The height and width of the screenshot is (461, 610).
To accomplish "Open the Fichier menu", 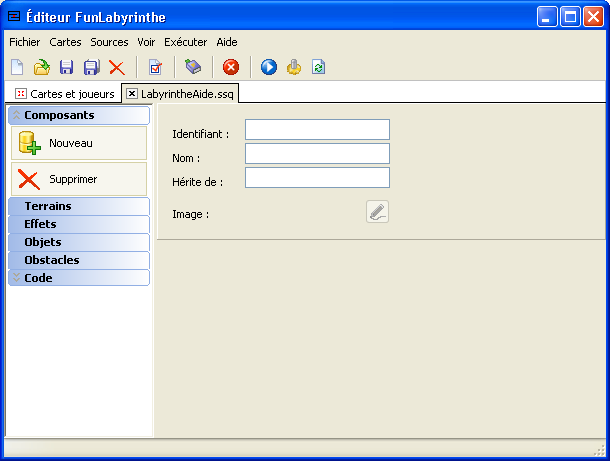I will (24, 42).
